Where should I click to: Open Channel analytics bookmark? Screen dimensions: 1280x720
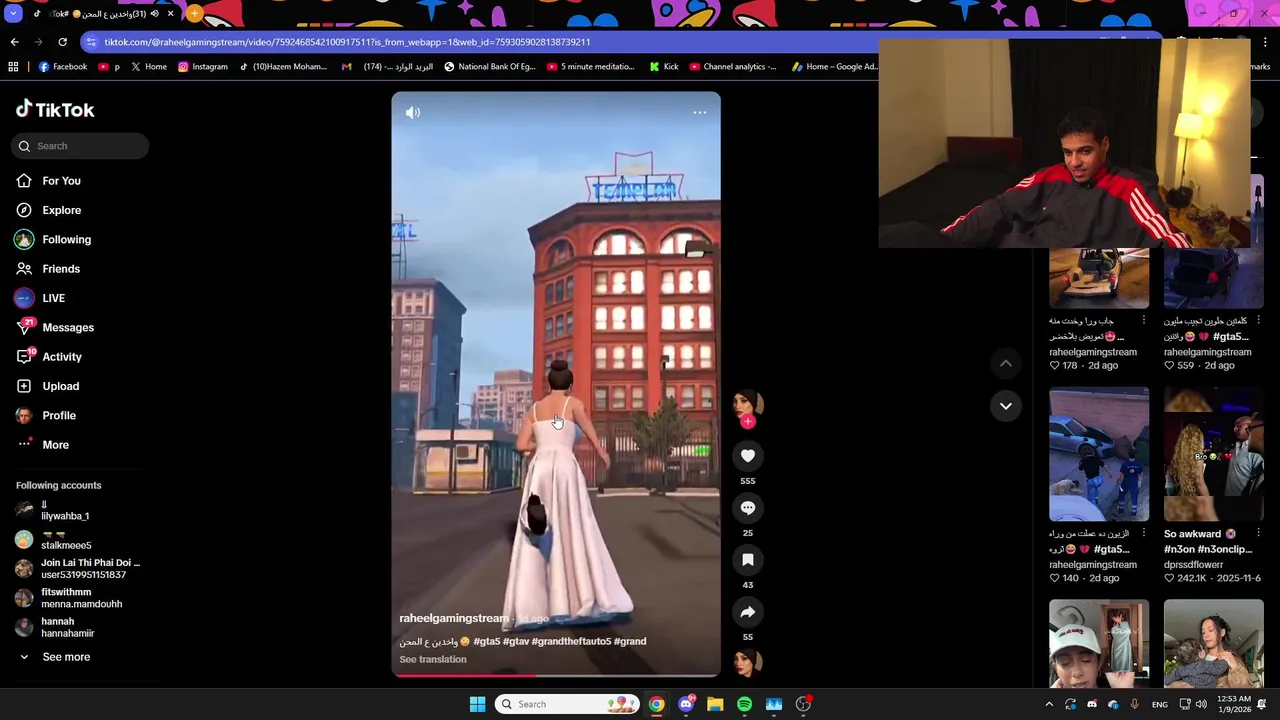click(x=732, y=67)
